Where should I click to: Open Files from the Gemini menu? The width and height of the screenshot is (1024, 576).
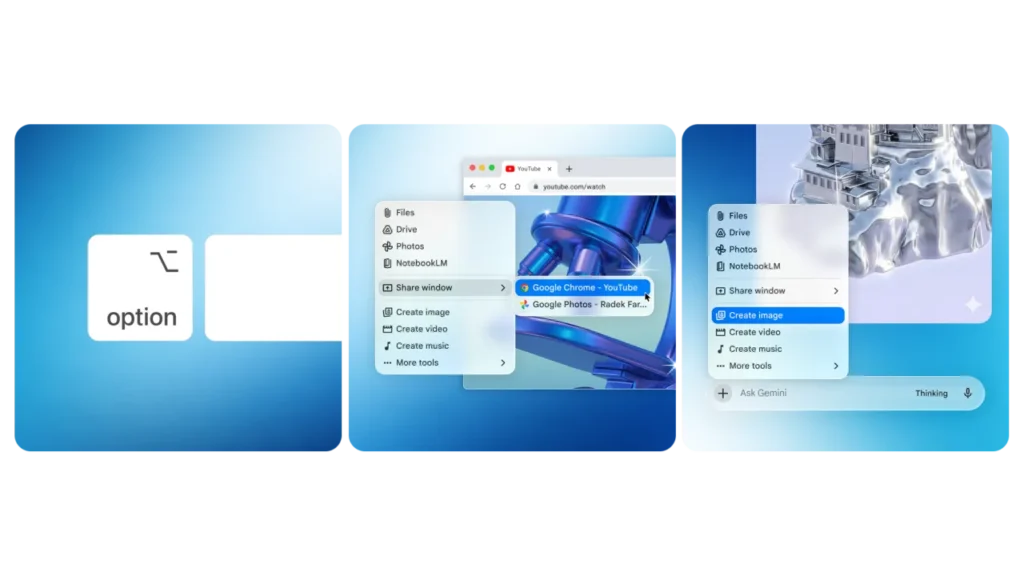(x=737, y=215)
